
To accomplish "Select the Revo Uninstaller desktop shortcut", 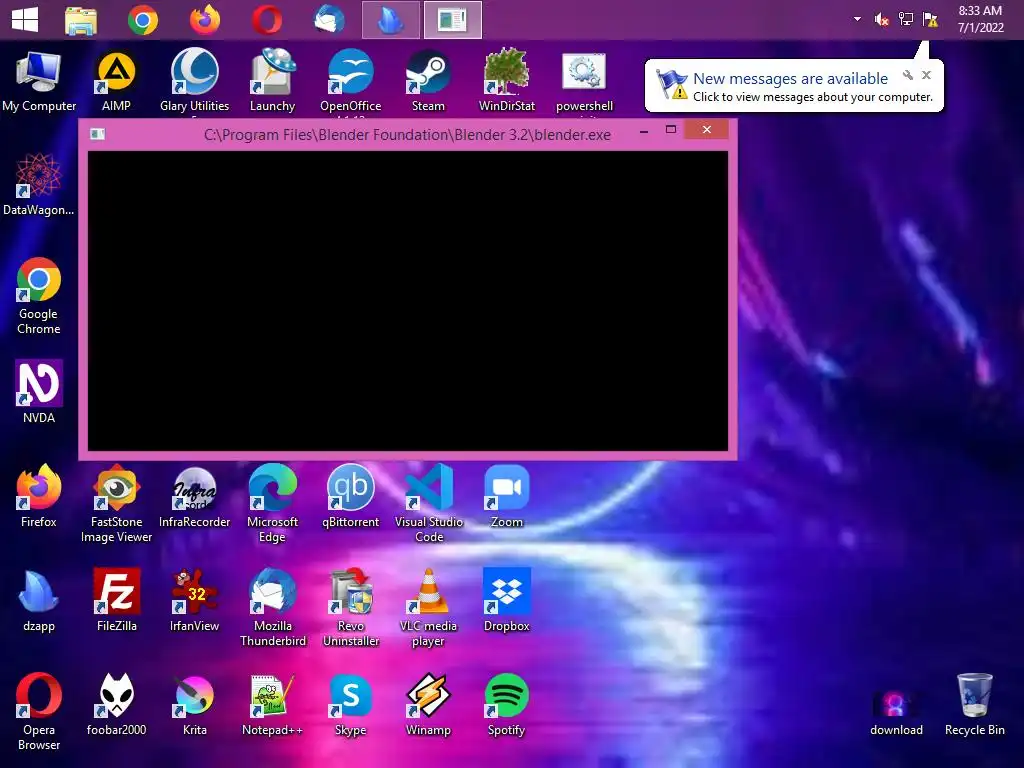I will tap(351, 607).
